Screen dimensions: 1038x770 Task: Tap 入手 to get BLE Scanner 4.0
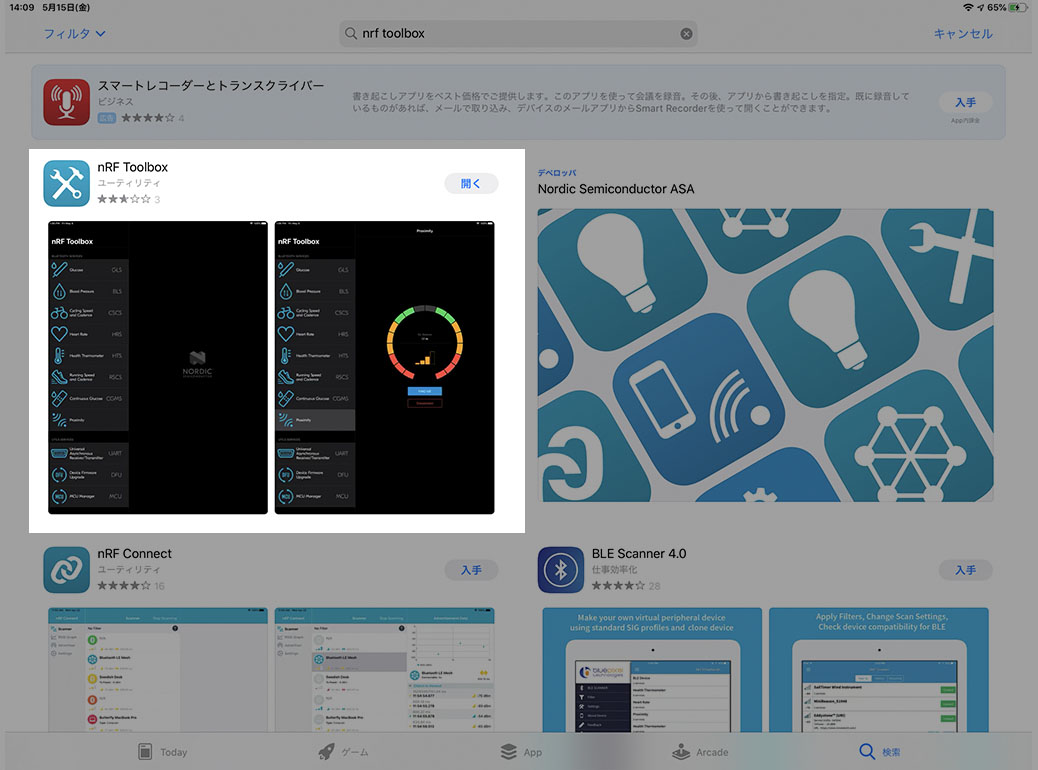tap(965, 570)
